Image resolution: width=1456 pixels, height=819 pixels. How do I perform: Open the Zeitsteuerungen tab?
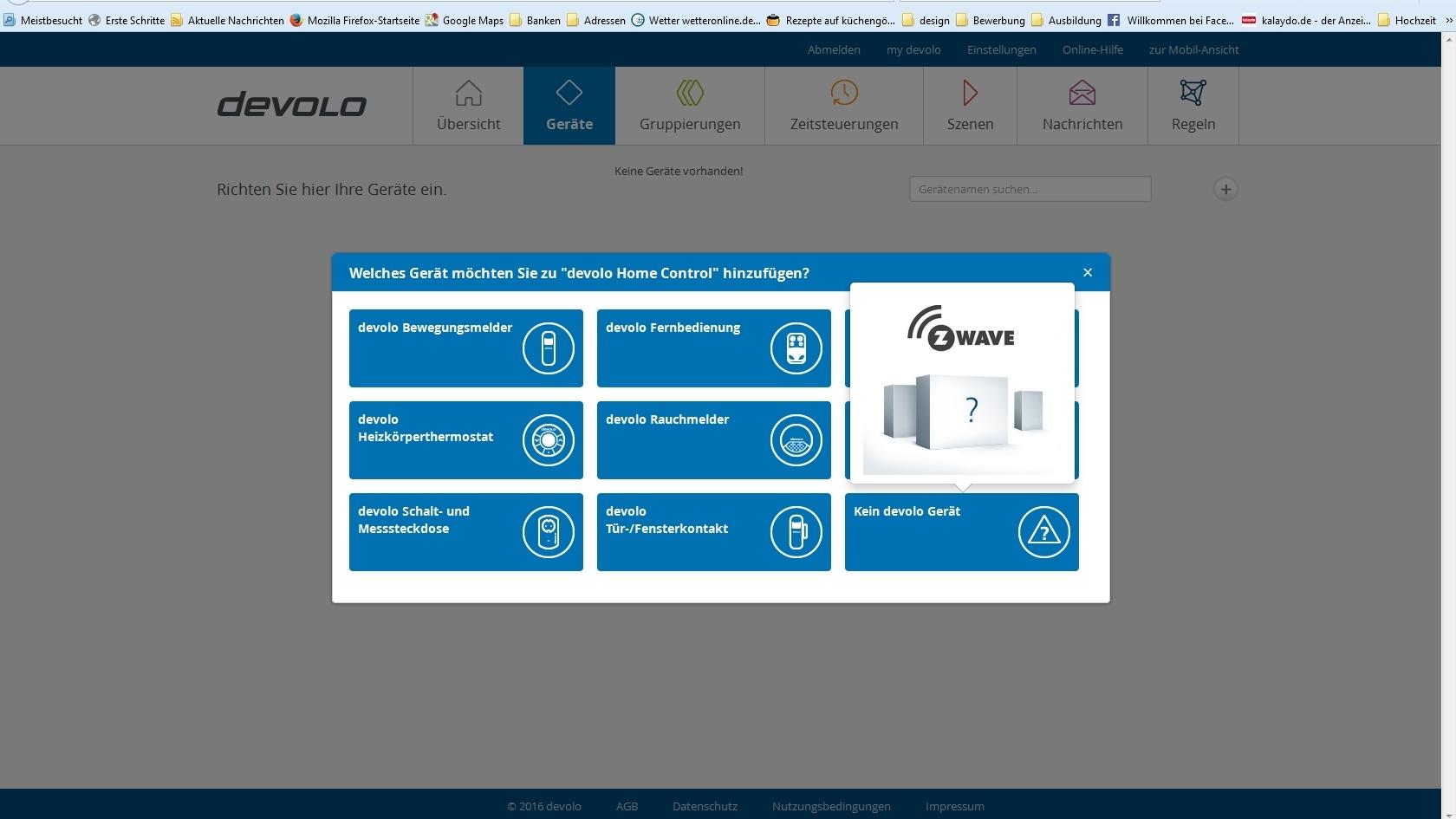tap(844, 106)
